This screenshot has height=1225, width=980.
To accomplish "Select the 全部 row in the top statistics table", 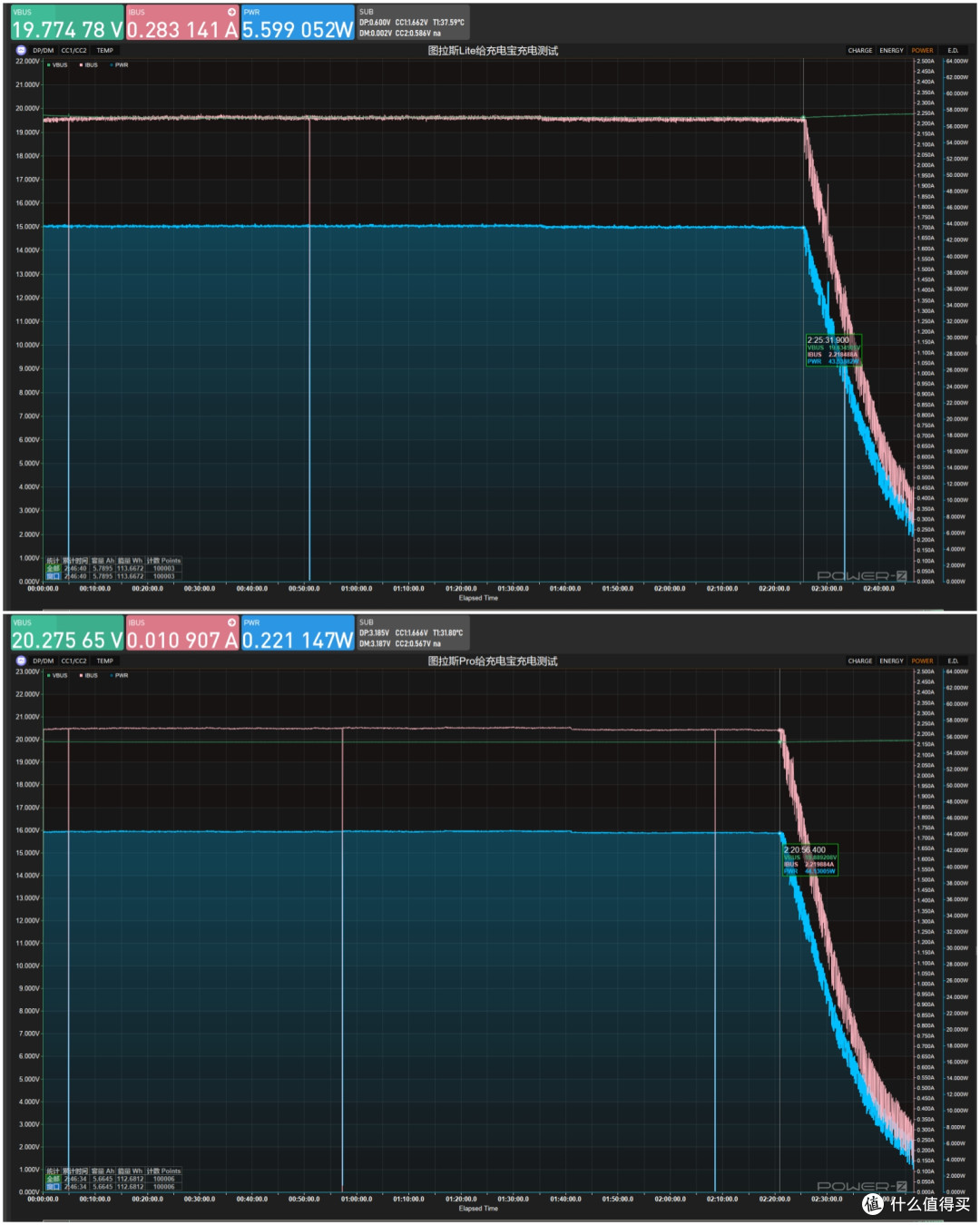I will (113, 569).
